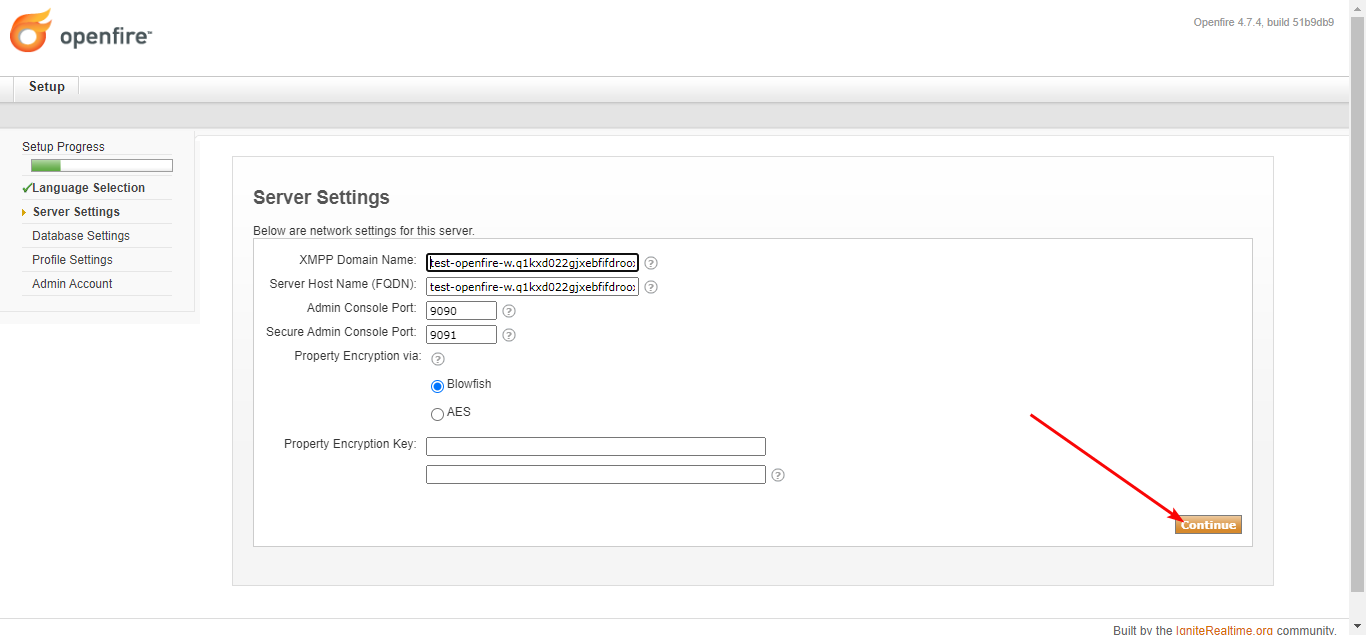Viewport: 1366px width, 635px height.
Task: Open help icon for Property Encryption via
Action: [x=437, y=359]
